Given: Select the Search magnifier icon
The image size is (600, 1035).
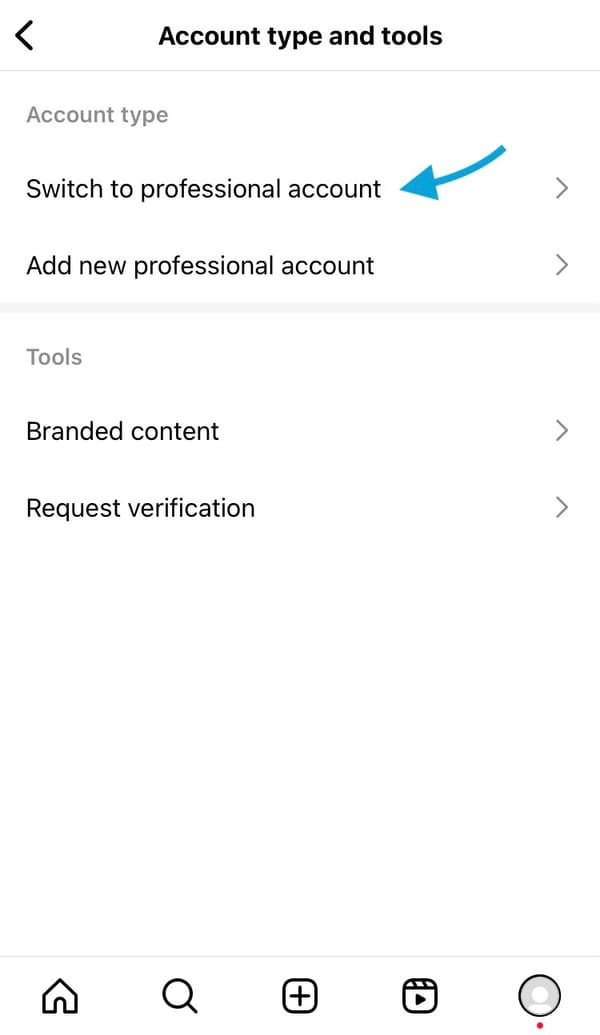Looking at the screenshot, I should (x=179, y=995).
